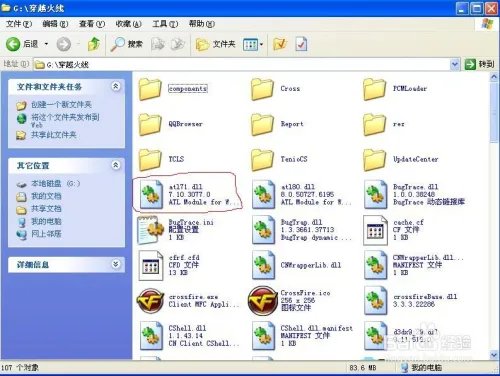Select the crossfireBase.dll file icon
This screenshot has height=376, width=500.
coord(376,301)
